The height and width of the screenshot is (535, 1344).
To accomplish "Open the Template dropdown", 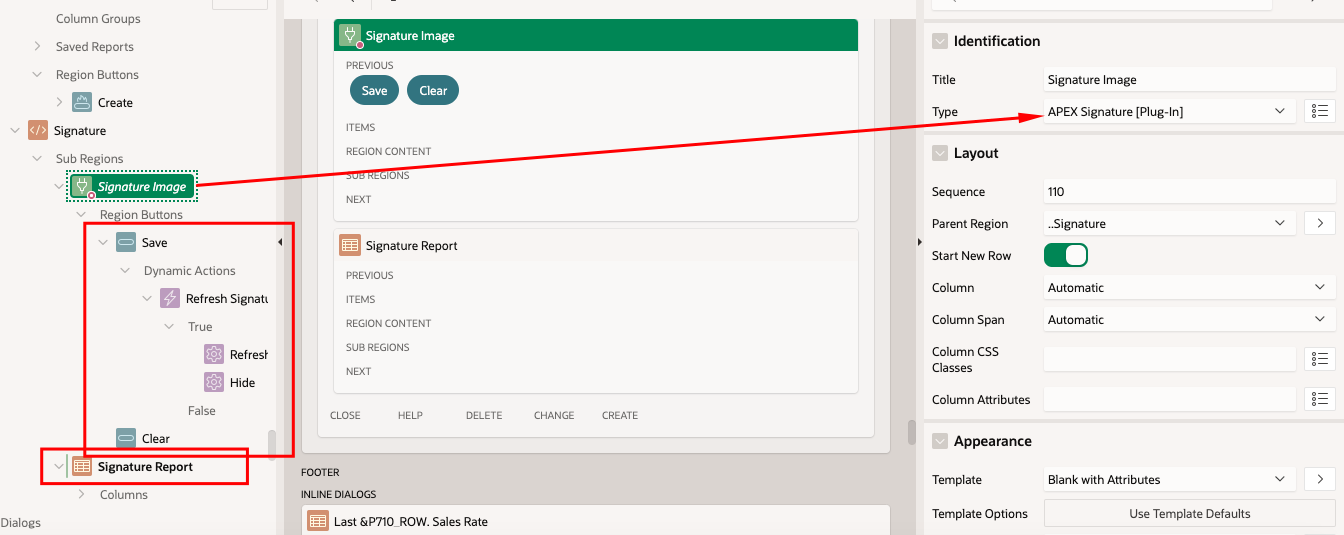I will (1169, 479).
